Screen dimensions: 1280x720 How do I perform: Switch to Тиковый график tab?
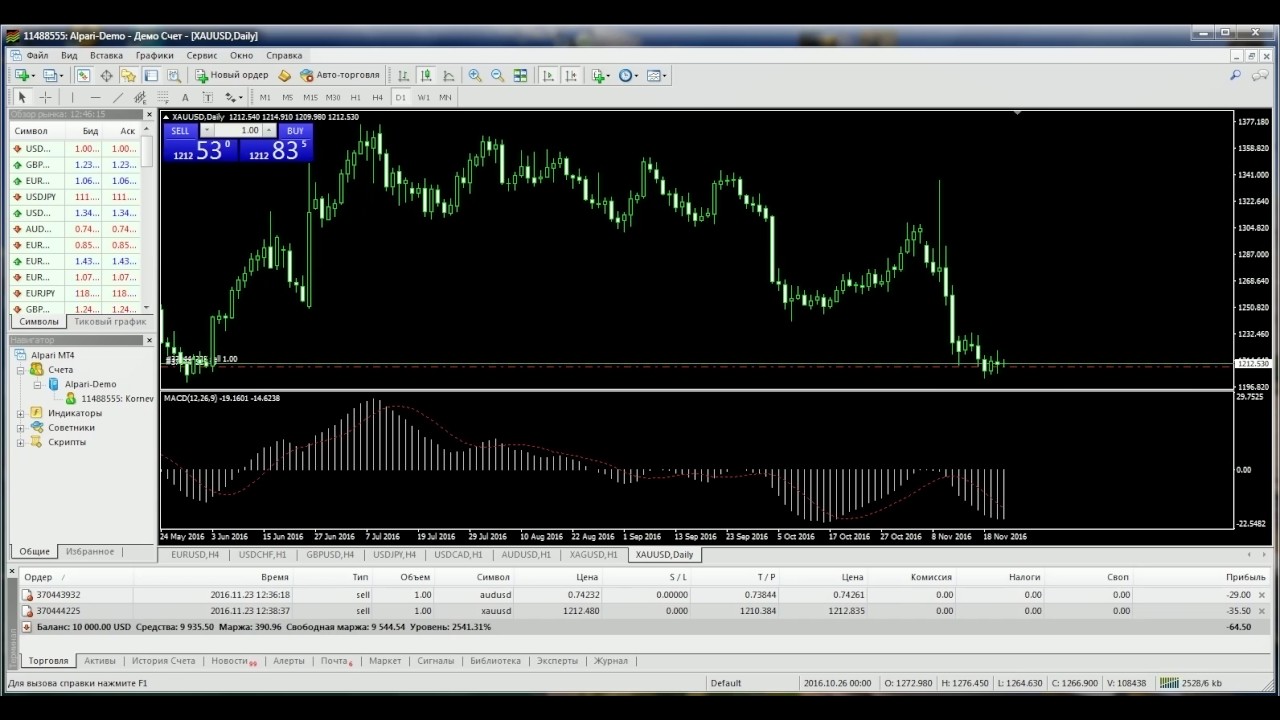(x=110, y=322)
